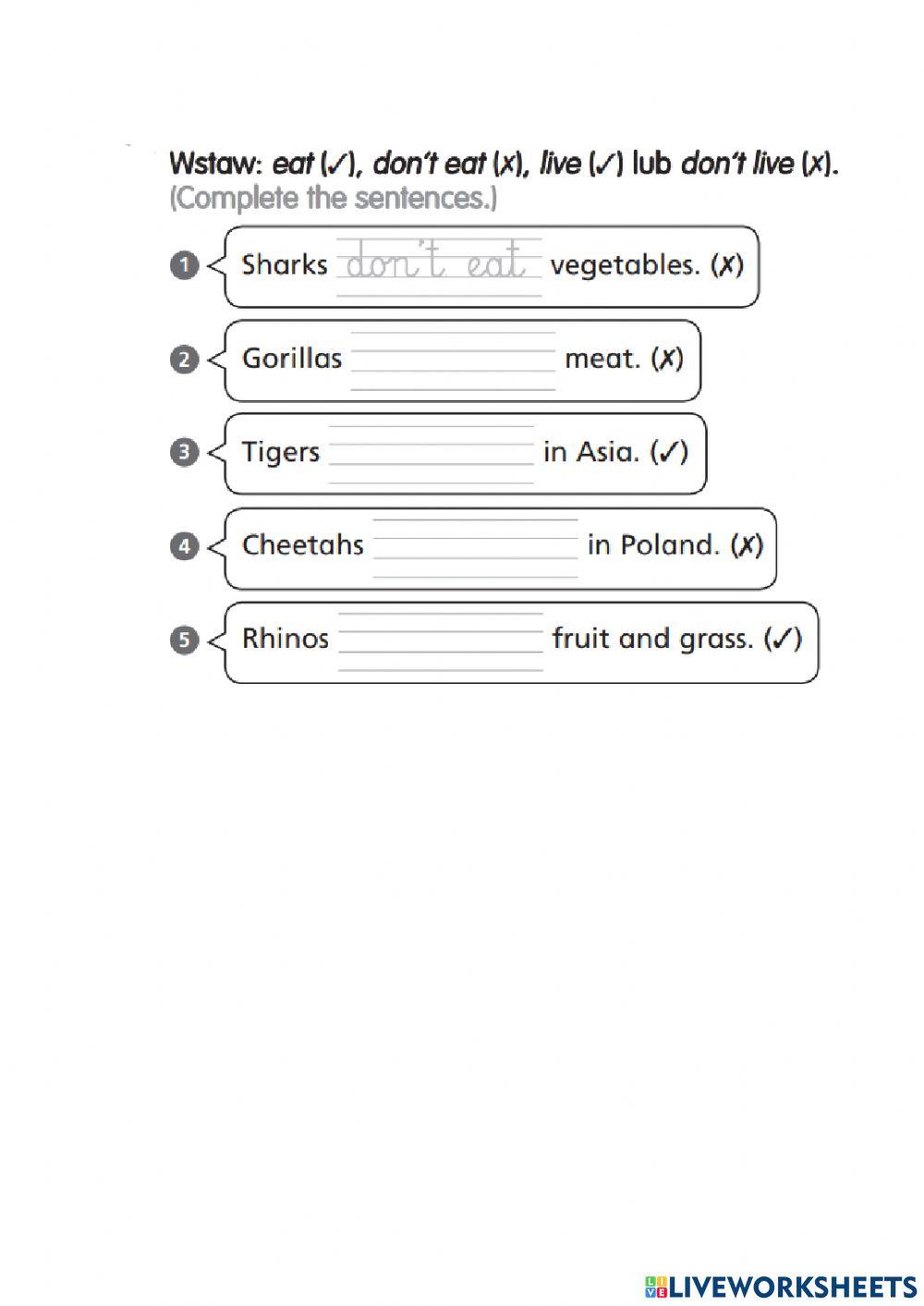Click the 'Complete the sentences.' subtitle
This screenshot has height=1306, width=924.
pyautogui.click(x=333, y=199)
